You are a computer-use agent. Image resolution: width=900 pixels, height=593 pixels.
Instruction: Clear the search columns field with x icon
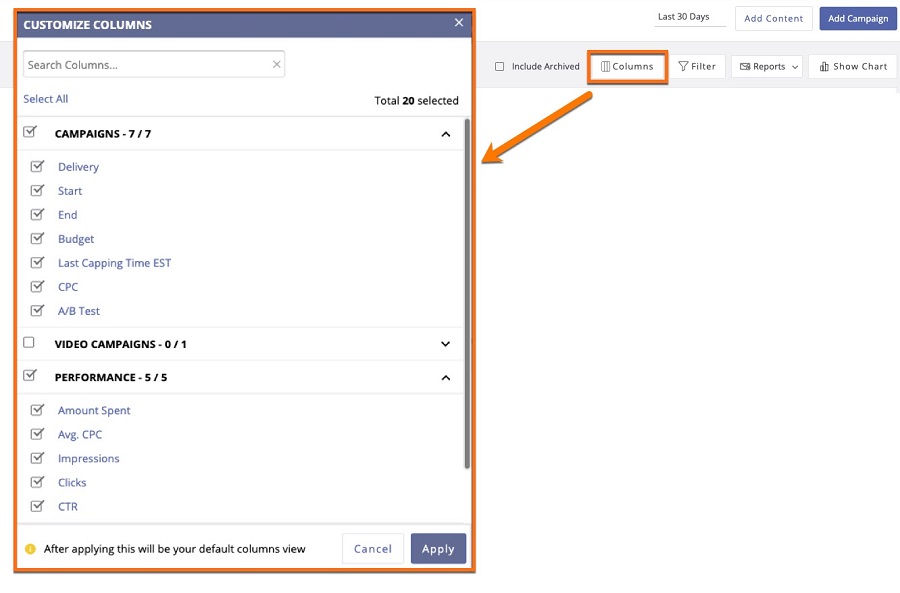276,65
